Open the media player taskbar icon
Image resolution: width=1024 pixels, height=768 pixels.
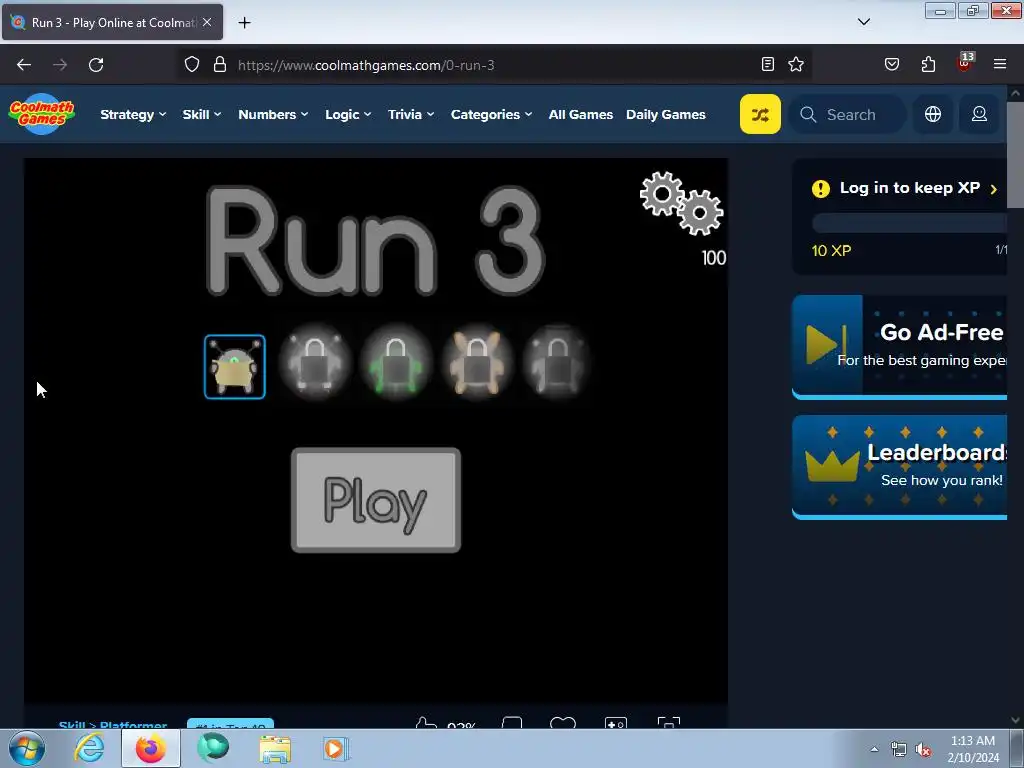pos(336,748)
